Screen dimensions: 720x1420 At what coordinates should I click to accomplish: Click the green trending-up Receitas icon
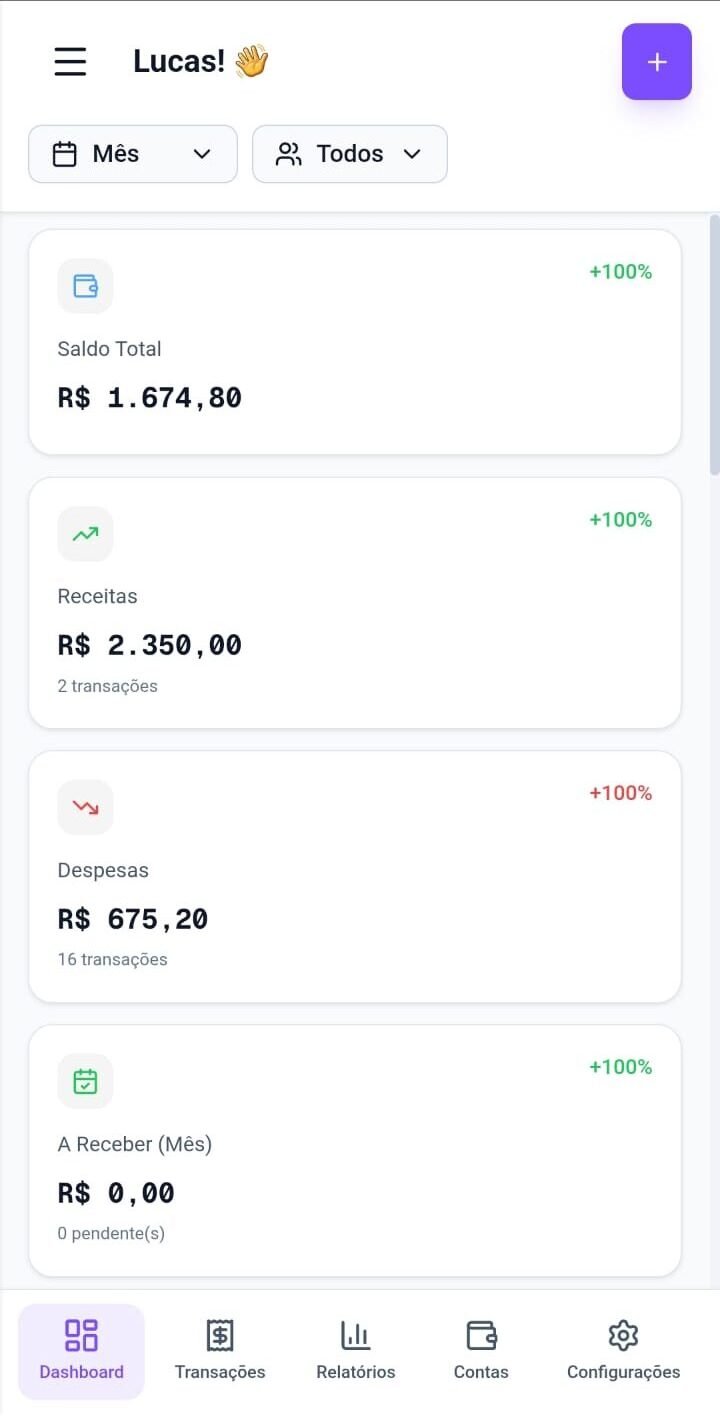[x=85, y=534]
